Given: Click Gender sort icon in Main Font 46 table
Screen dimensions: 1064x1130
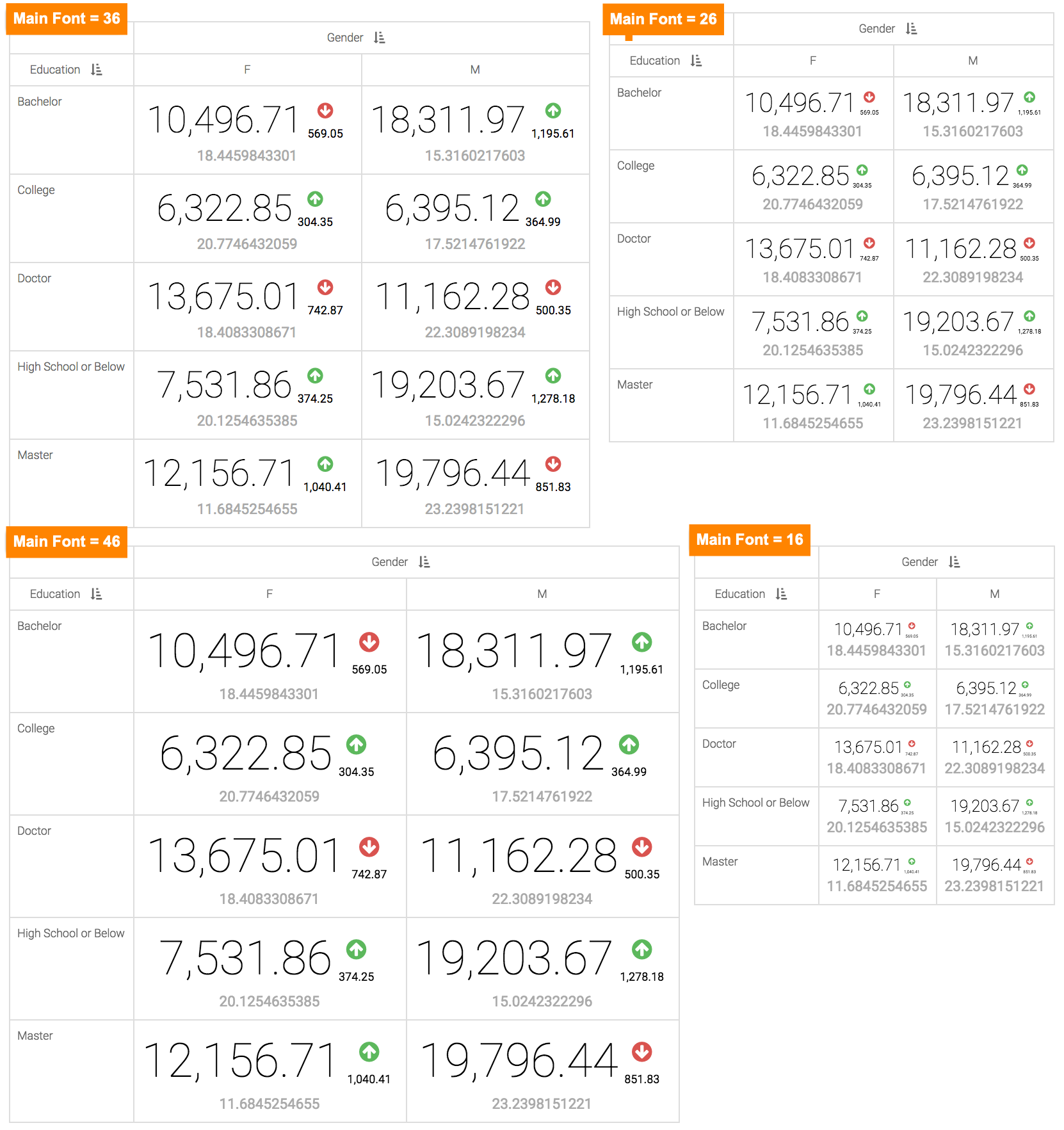Looking at the screenshot, I should (424, 562).
